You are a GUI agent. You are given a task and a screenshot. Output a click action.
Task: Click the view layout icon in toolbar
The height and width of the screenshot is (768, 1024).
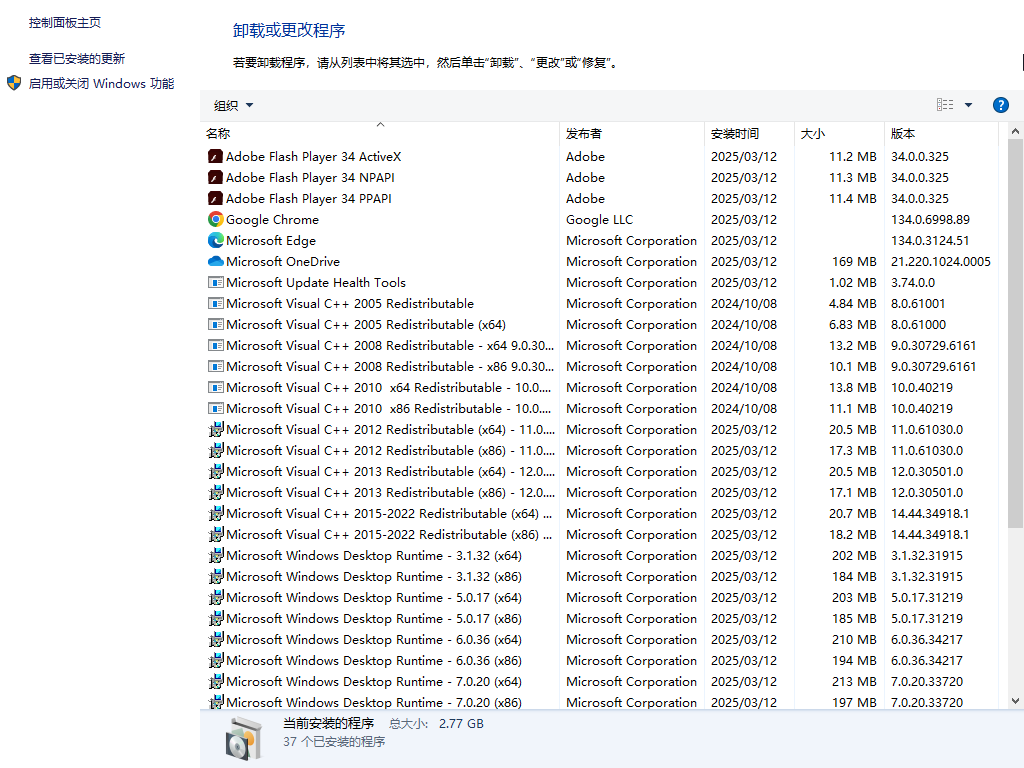pos(945,105)
